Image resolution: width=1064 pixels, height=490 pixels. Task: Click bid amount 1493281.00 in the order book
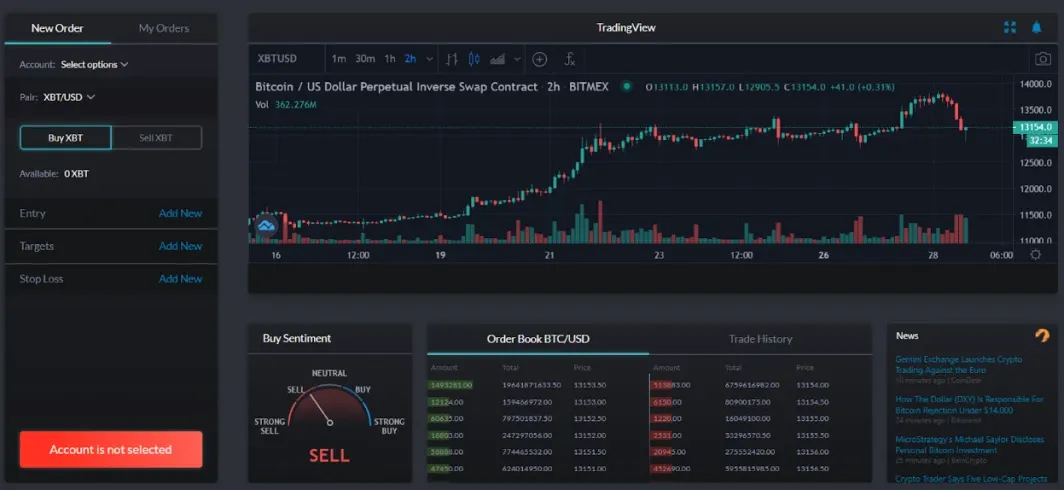[x=450, y=385]
